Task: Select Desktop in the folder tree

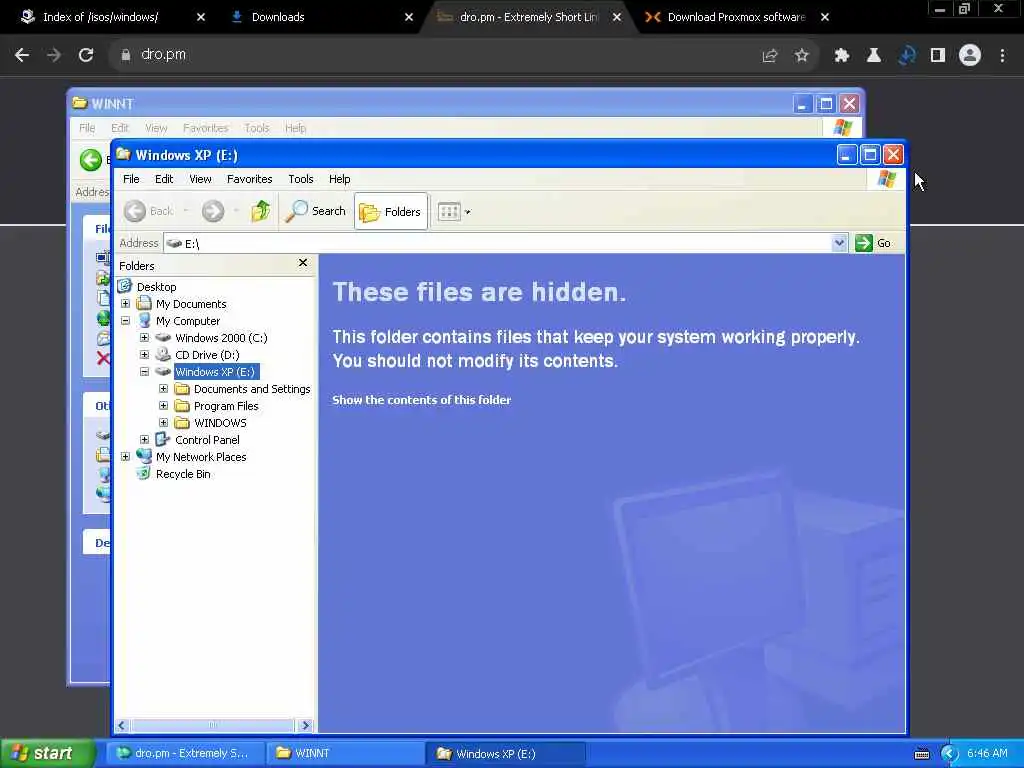Action: pyautogui.click(x=156, y=287)
